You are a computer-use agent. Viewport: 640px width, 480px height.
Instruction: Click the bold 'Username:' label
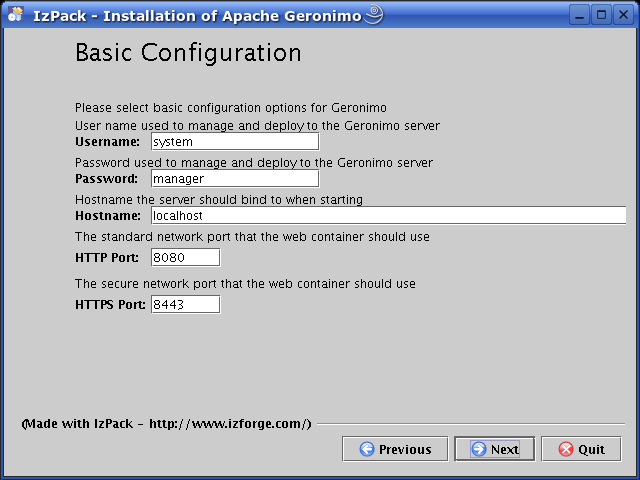[x=107, y=142]
